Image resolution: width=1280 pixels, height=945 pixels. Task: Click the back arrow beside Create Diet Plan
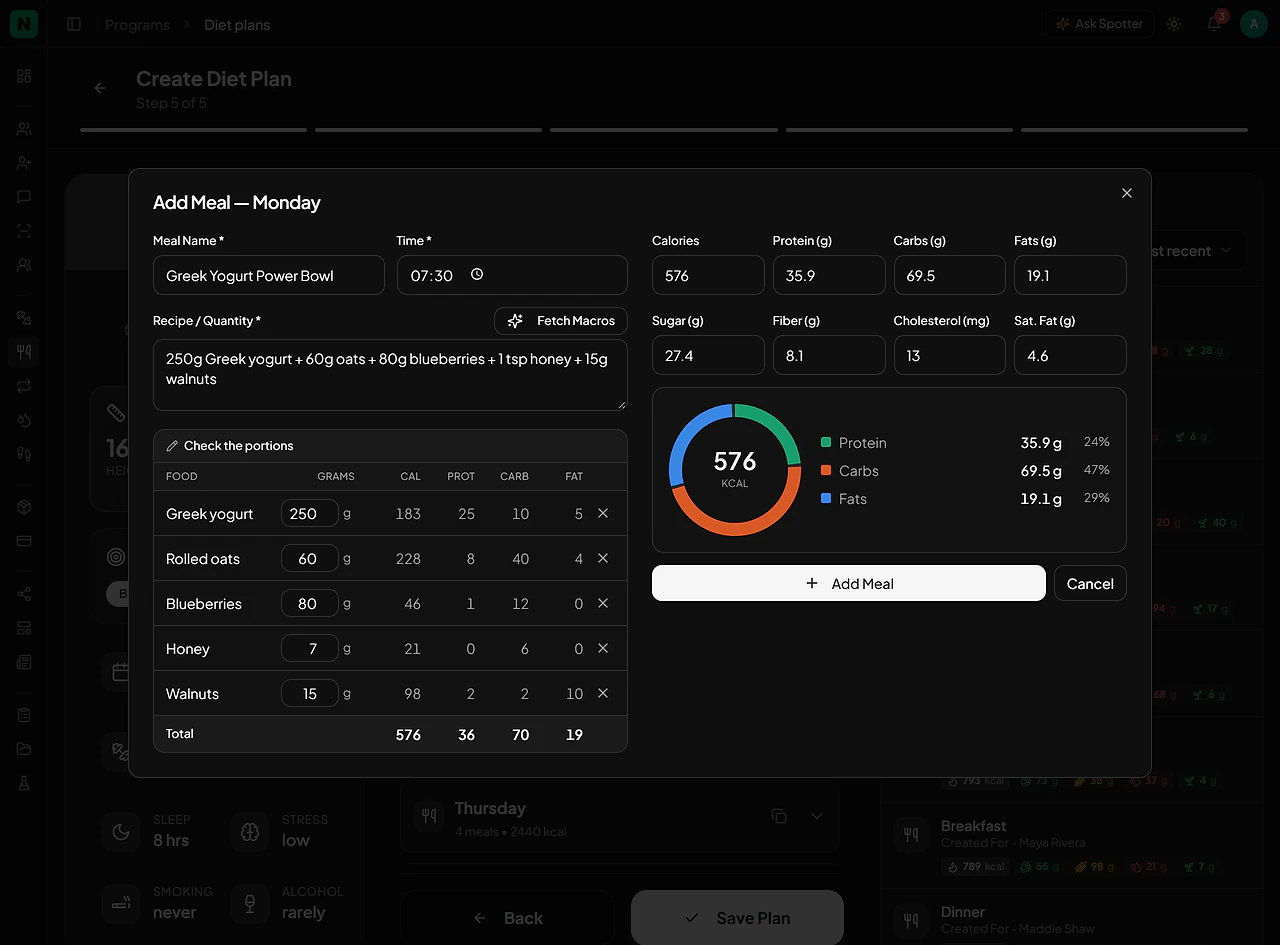click(x=100, y=88)
